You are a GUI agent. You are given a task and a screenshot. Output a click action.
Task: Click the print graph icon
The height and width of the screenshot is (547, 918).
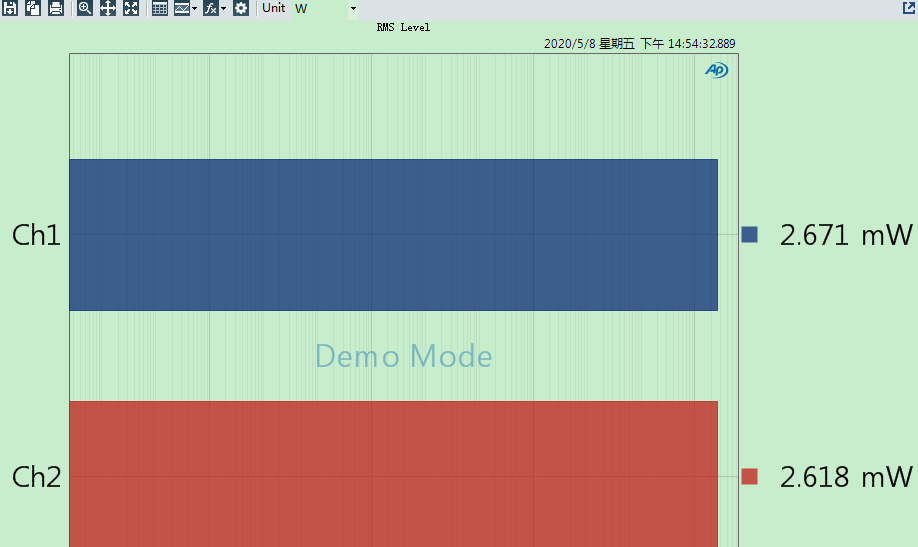click(x=56, y=8)
